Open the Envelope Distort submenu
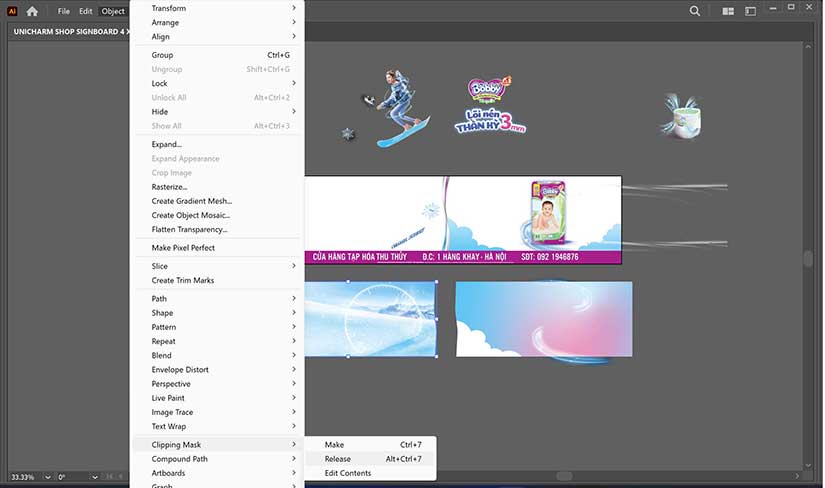This screenshot has width=825, height=488. click(217, 370)
